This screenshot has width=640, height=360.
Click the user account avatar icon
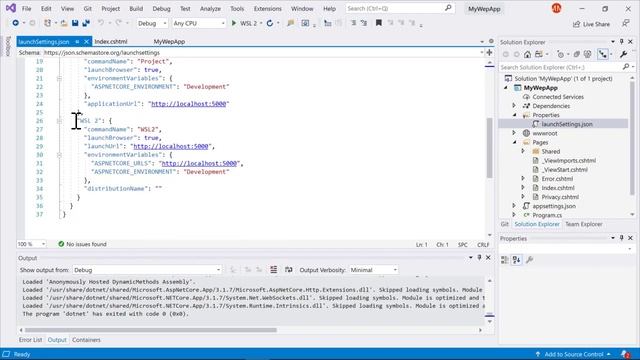(556, 8)
